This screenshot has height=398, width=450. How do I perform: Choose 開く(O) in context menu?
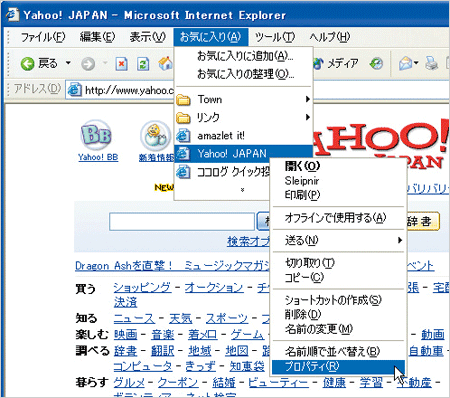(x=338, y=165)
